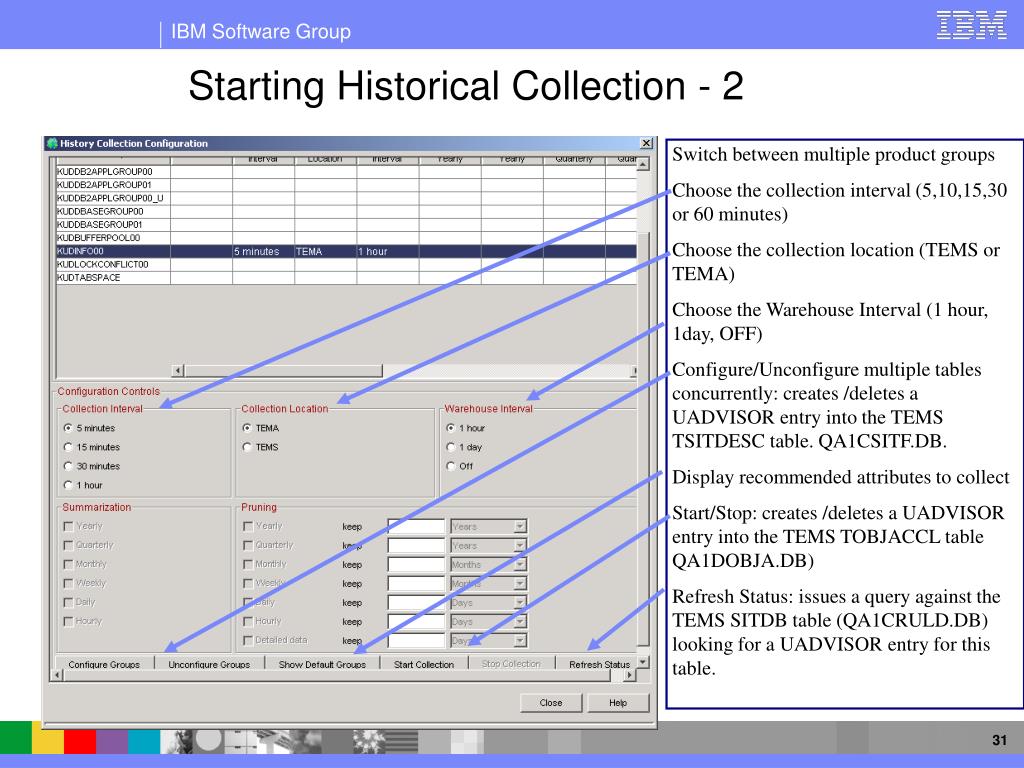Click the dialog title bar X button
Screen dimensions: 1024x768
(646, 143)
